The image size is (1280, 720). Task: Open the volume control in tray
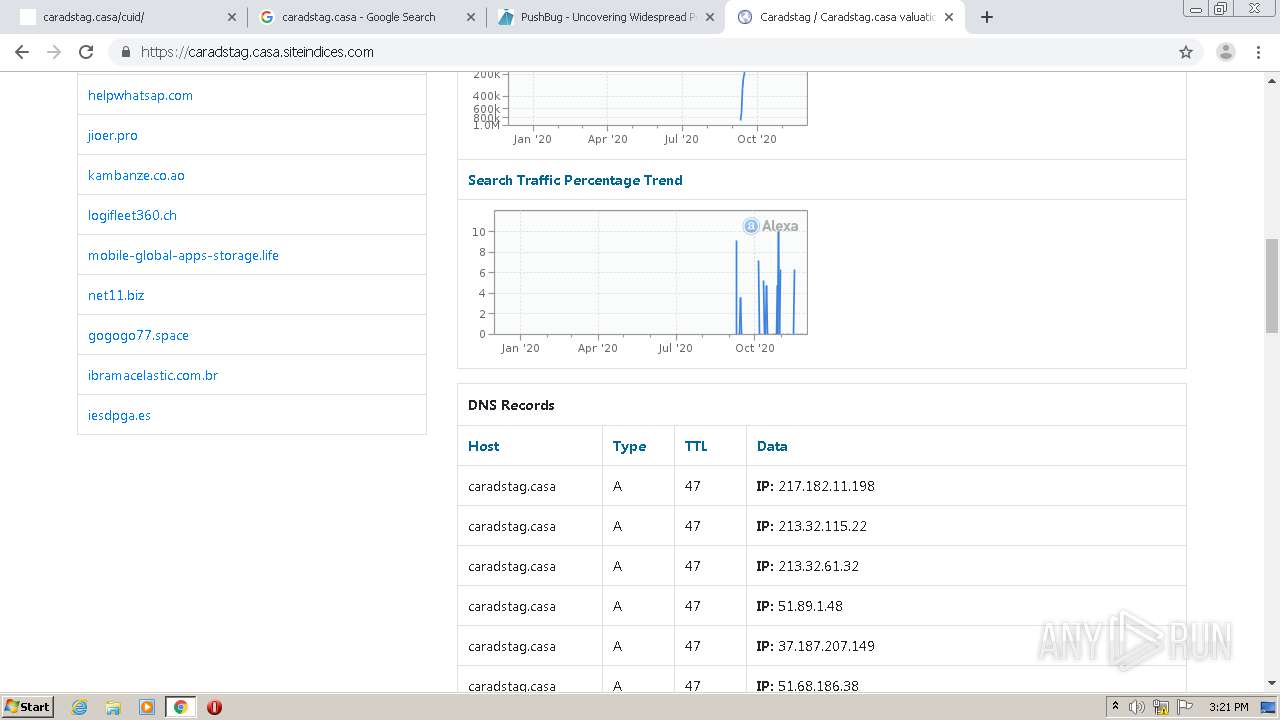1137,706
